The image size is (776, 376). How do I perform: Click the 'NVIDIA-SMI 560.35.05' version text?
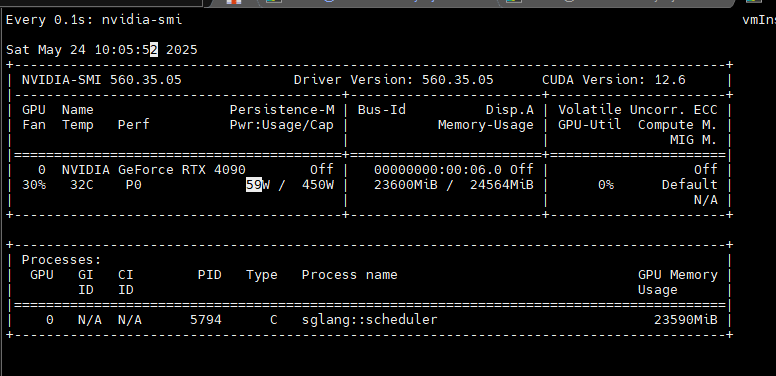coord(102,80)
